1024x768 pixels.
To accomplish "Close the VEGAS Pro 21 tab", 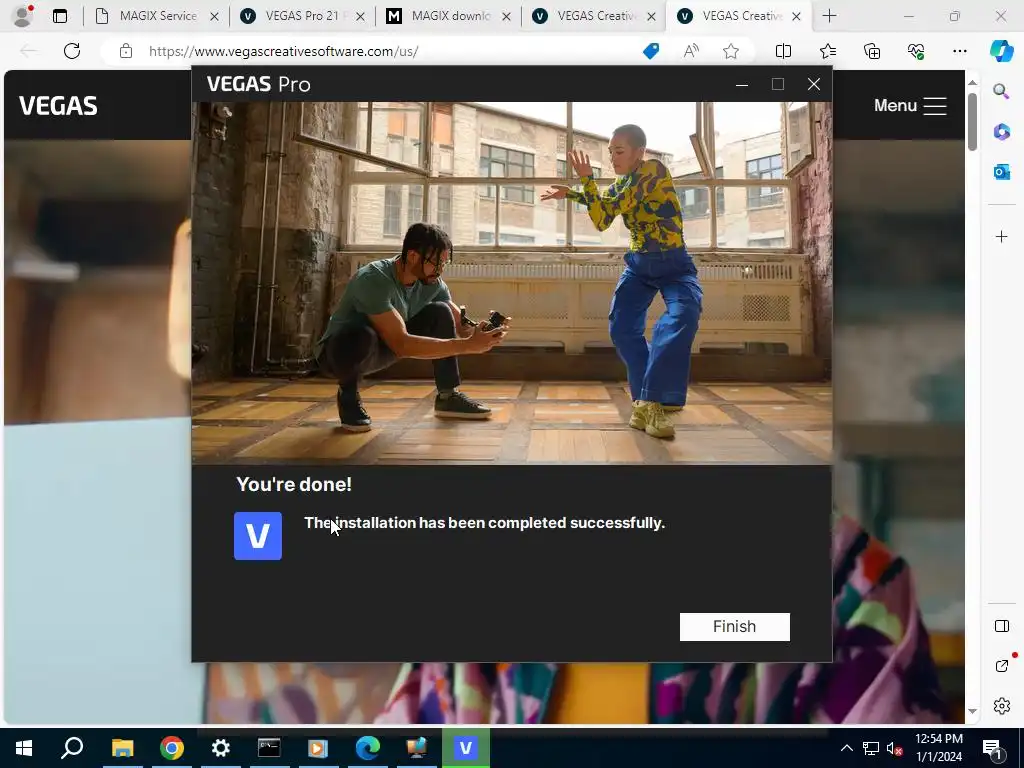I will pyautogui.click(x=360, y=17).
